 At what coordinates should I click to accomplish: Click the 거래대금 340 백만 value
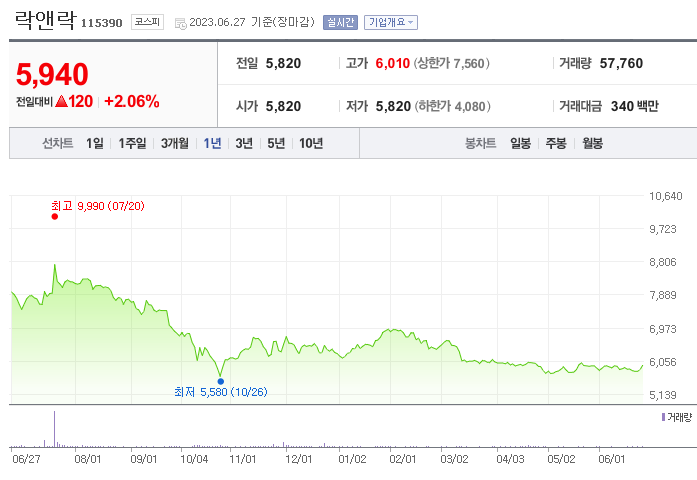tap(634, 106)
